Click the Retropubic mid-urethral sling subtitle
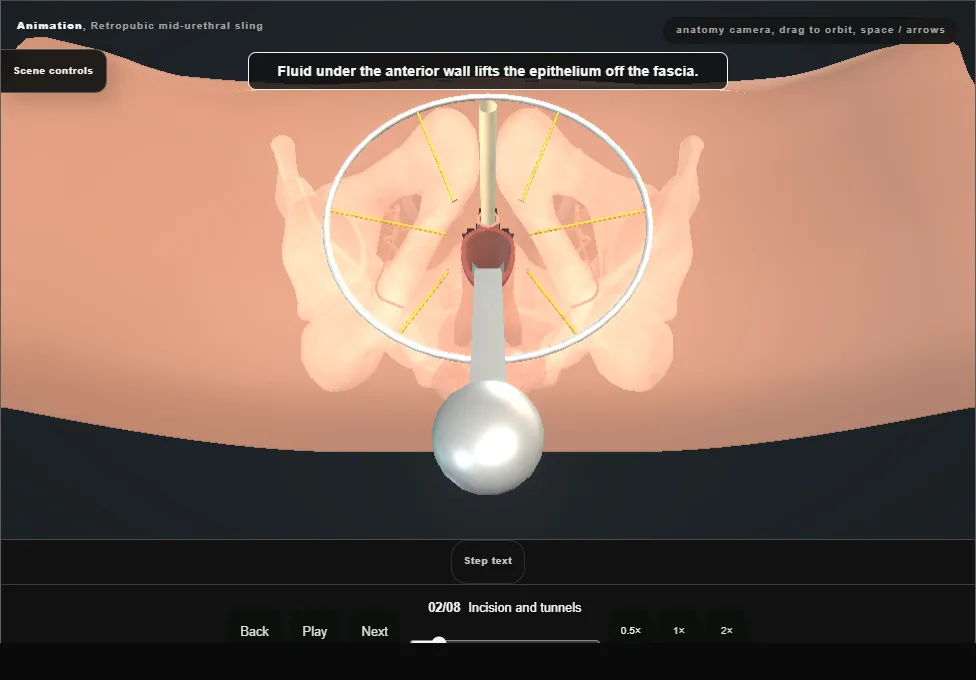This screenshot has width=976, height=680. (x=177, y=26)
